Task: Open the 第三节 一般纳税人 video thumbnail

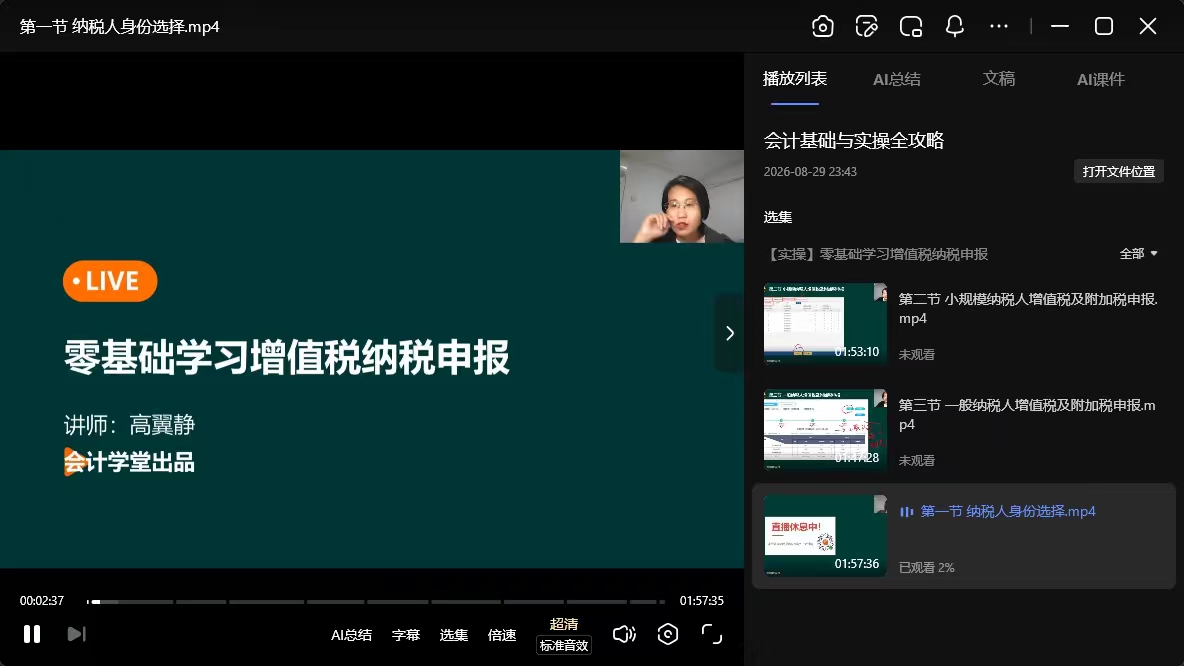Action: 825,430
